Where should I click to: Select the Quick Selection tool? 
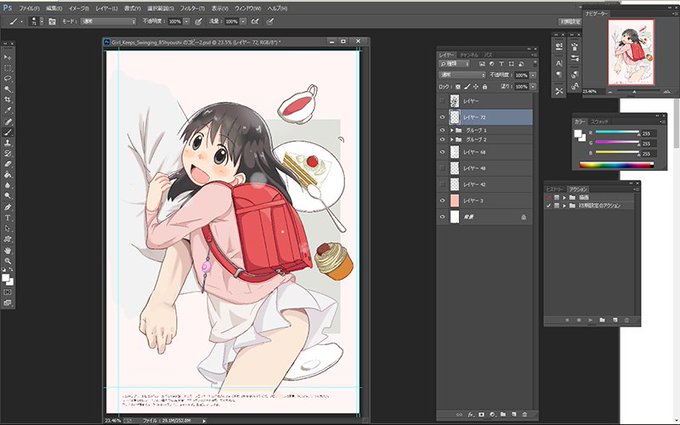tap(7, 89)
